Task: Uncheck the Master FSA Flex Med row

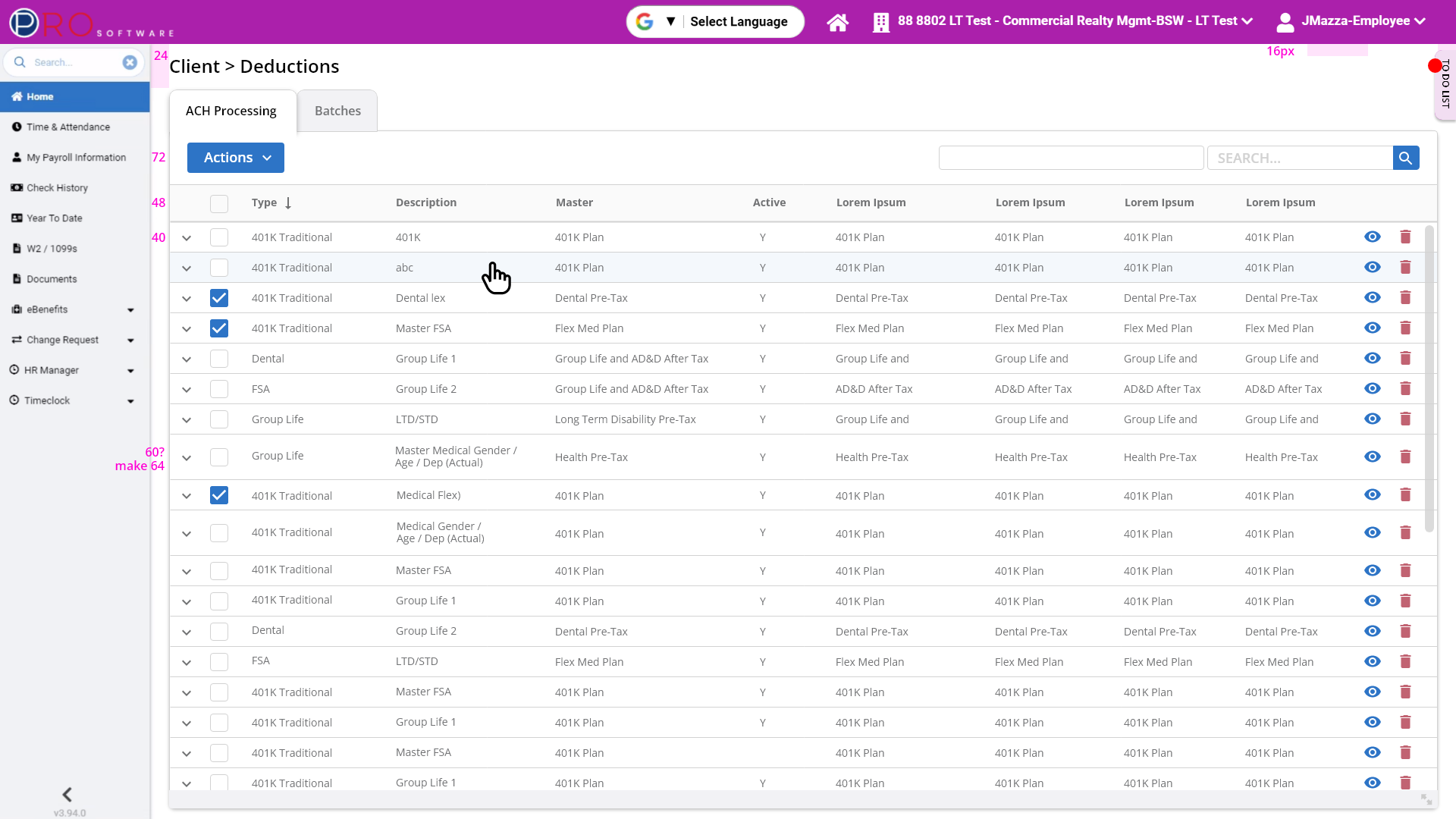Action: [219, 328]
